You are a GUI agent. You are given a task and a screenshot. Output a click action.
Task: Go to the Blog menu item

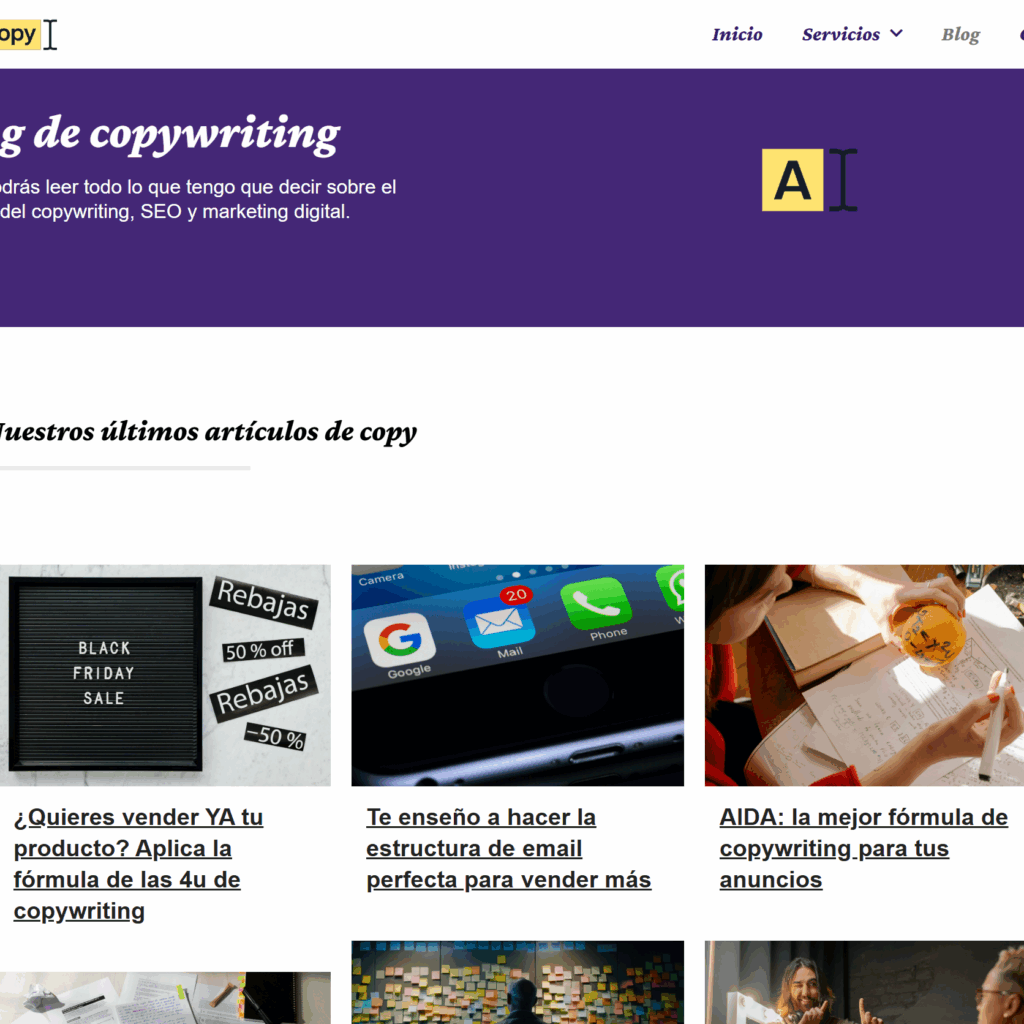pos(960,35)
